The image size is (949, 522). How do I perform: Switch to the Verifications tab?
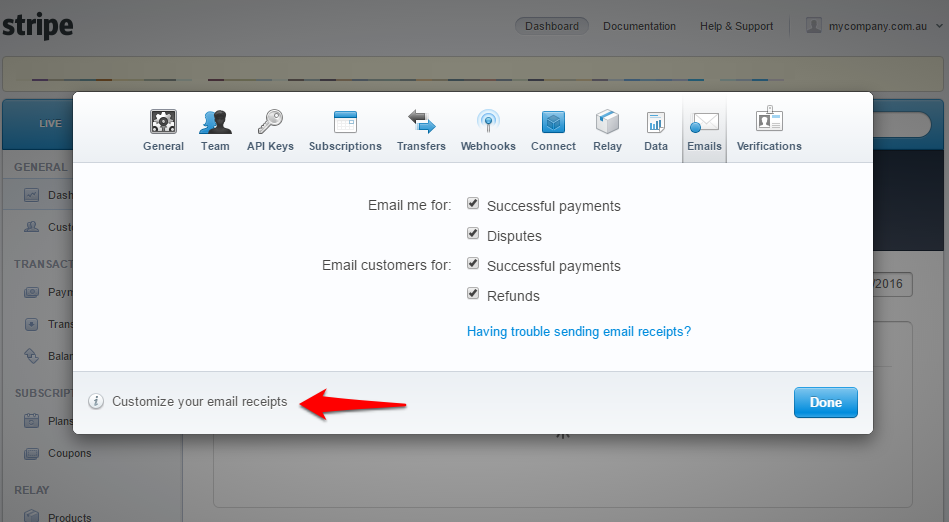point(769,131)
